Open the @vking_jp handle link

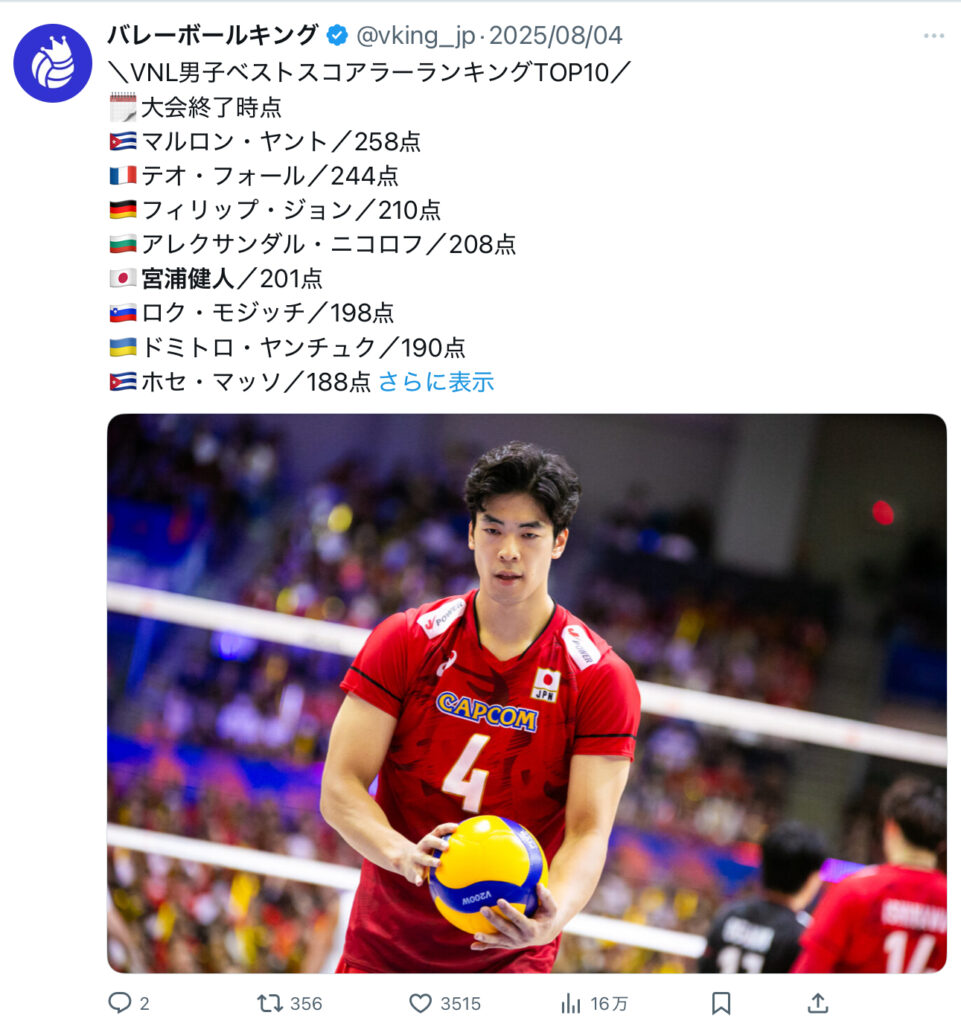(416, 36)
